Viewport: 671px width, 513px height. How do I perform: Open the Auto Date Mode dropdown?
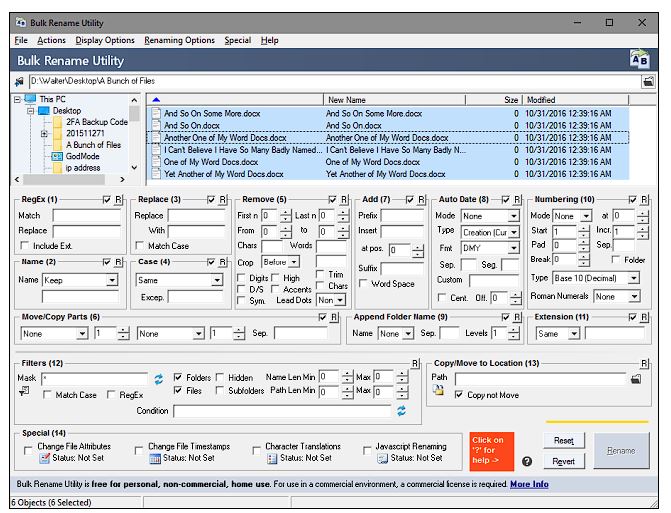point(514,216)
